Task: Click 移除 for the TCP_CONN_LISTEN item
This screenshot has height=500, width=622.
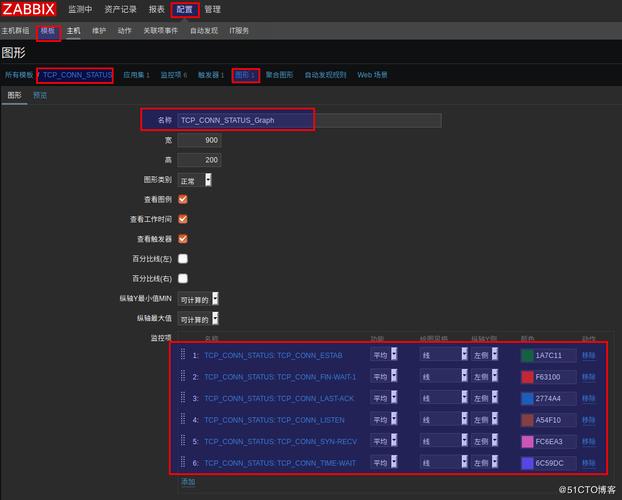Action: 589,420
